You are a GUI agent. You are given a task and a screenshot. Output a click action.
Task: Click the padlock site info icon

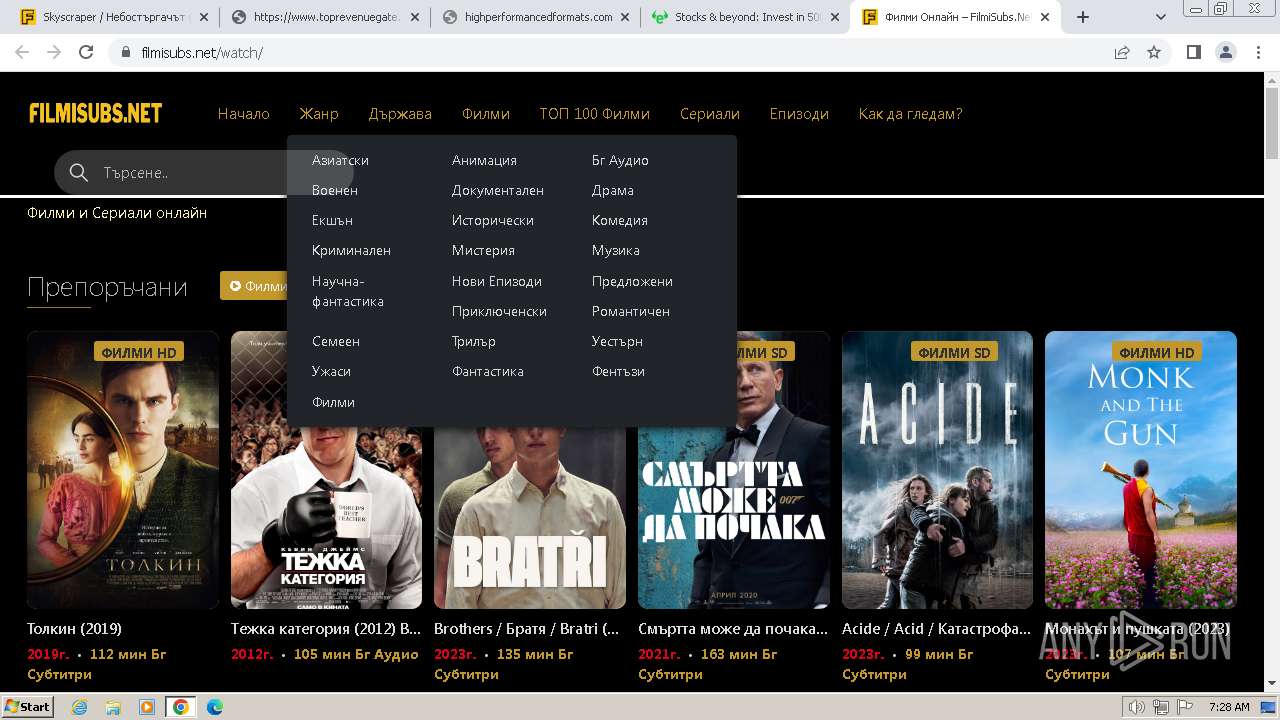pyautogui.click(x=126, y=53)
